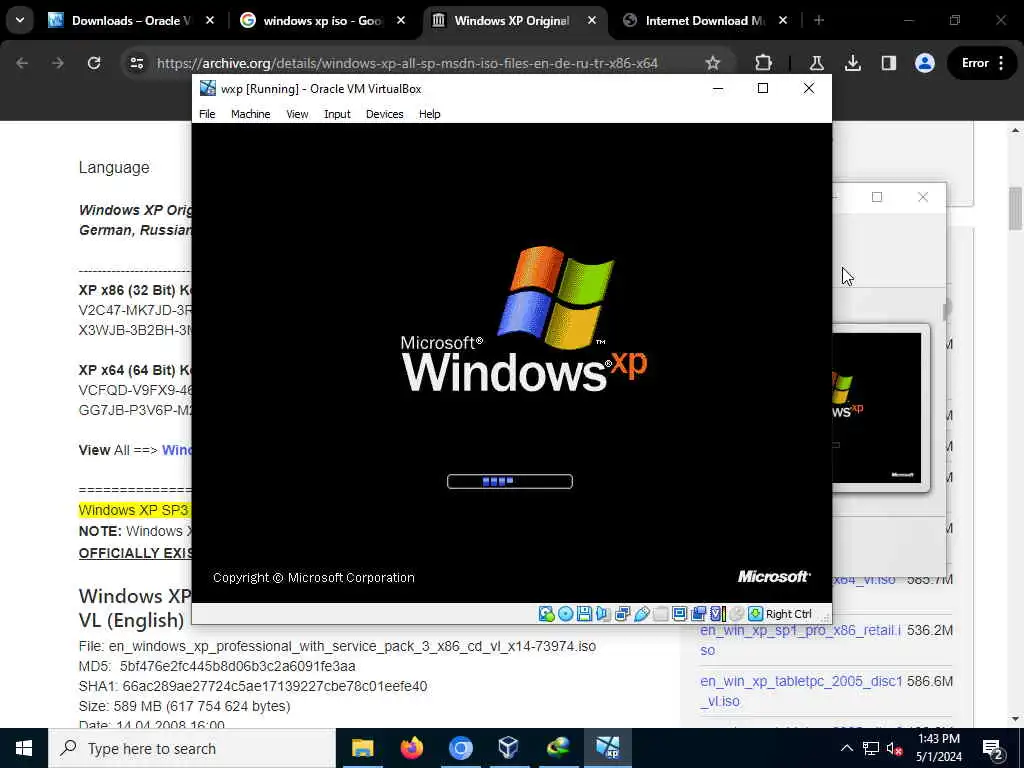Bookmark this page with the star icon

pyautogui.click(x=712, y=63)
